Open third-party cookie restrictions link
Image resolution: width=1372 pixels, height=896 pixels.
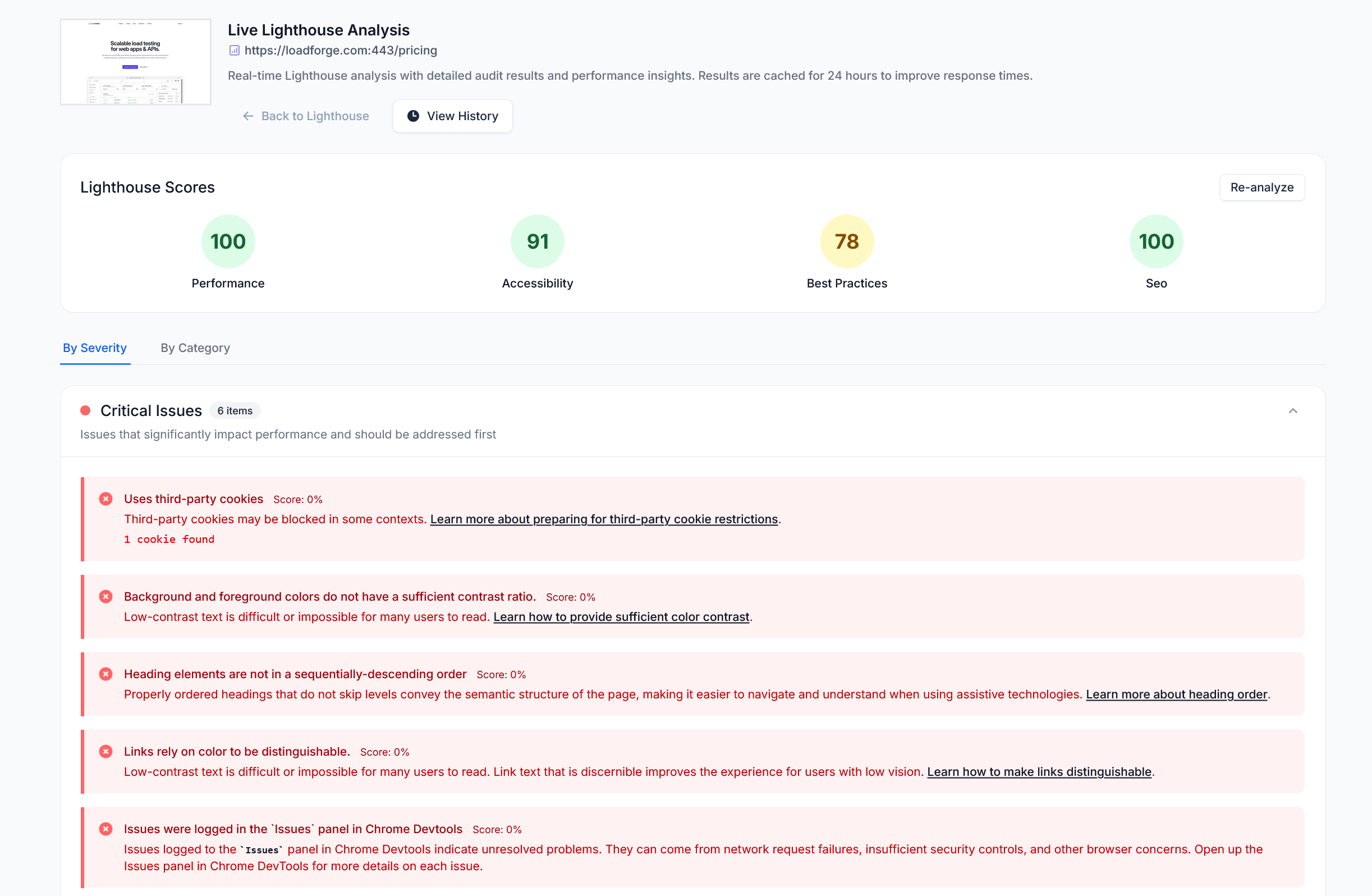tap(604, 519)
